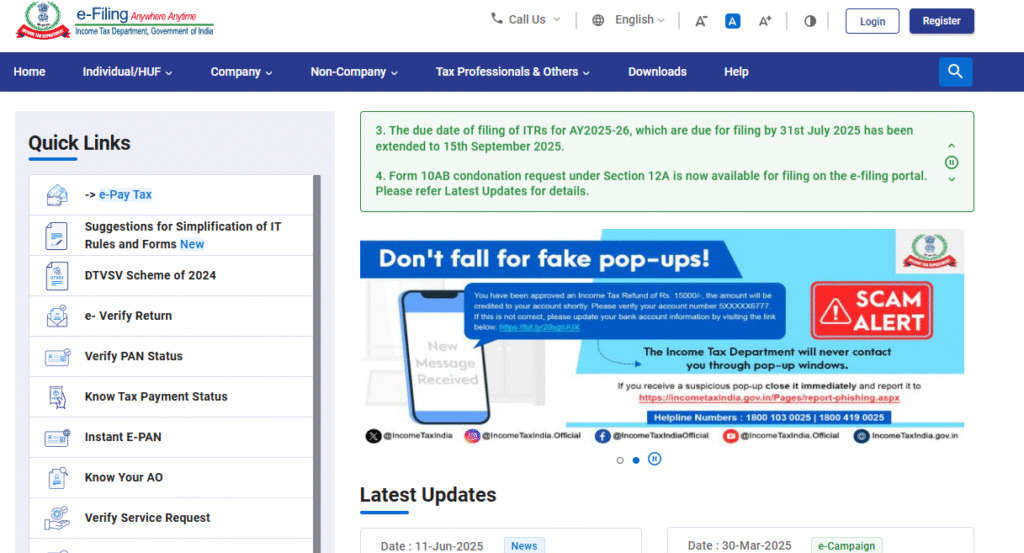This screenshot has height=553, width=1024.
Task: Click the DTVSV Scheme document icon
Action: 57,276
